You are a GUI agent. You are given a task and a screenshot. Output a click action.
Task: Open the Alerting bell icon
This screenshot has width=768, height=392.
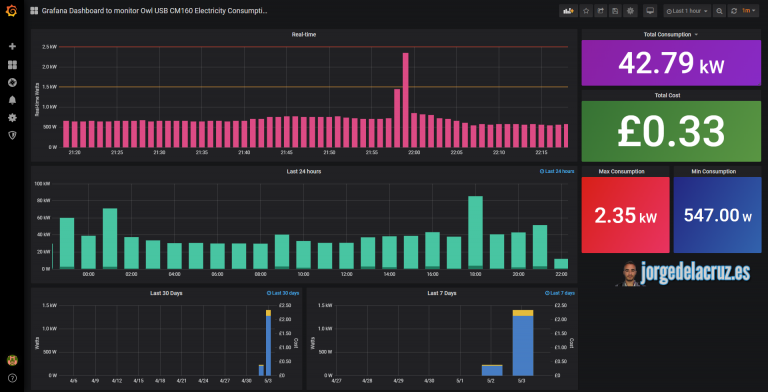[12, 100]
